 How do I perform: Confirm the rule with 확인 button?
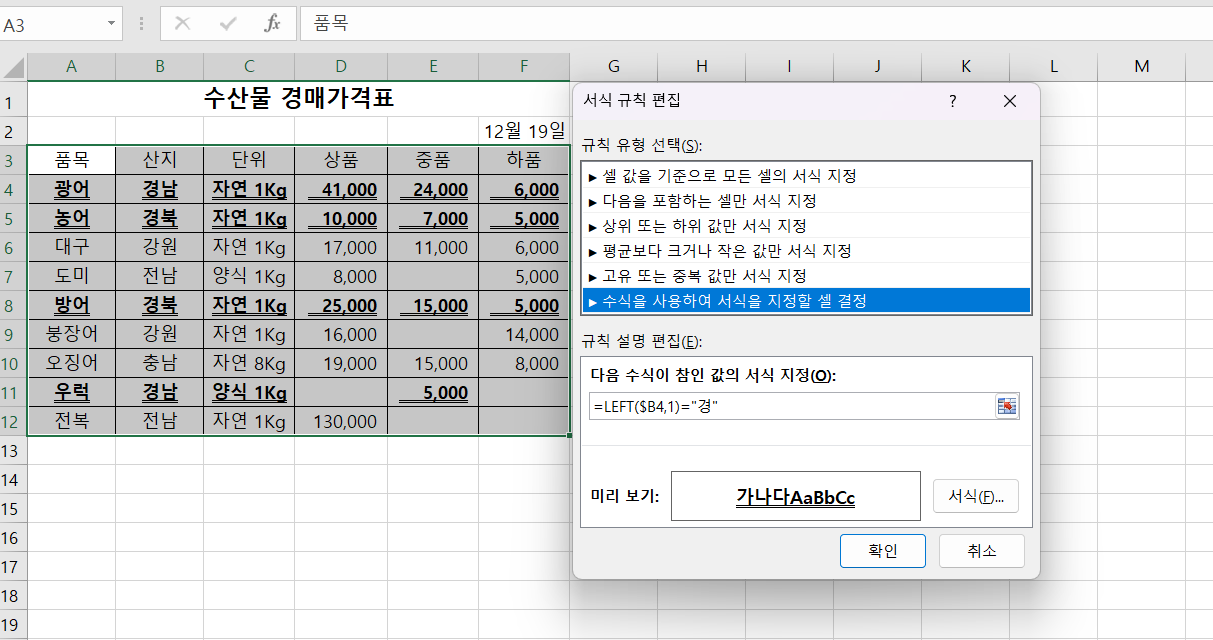point(883,551)
